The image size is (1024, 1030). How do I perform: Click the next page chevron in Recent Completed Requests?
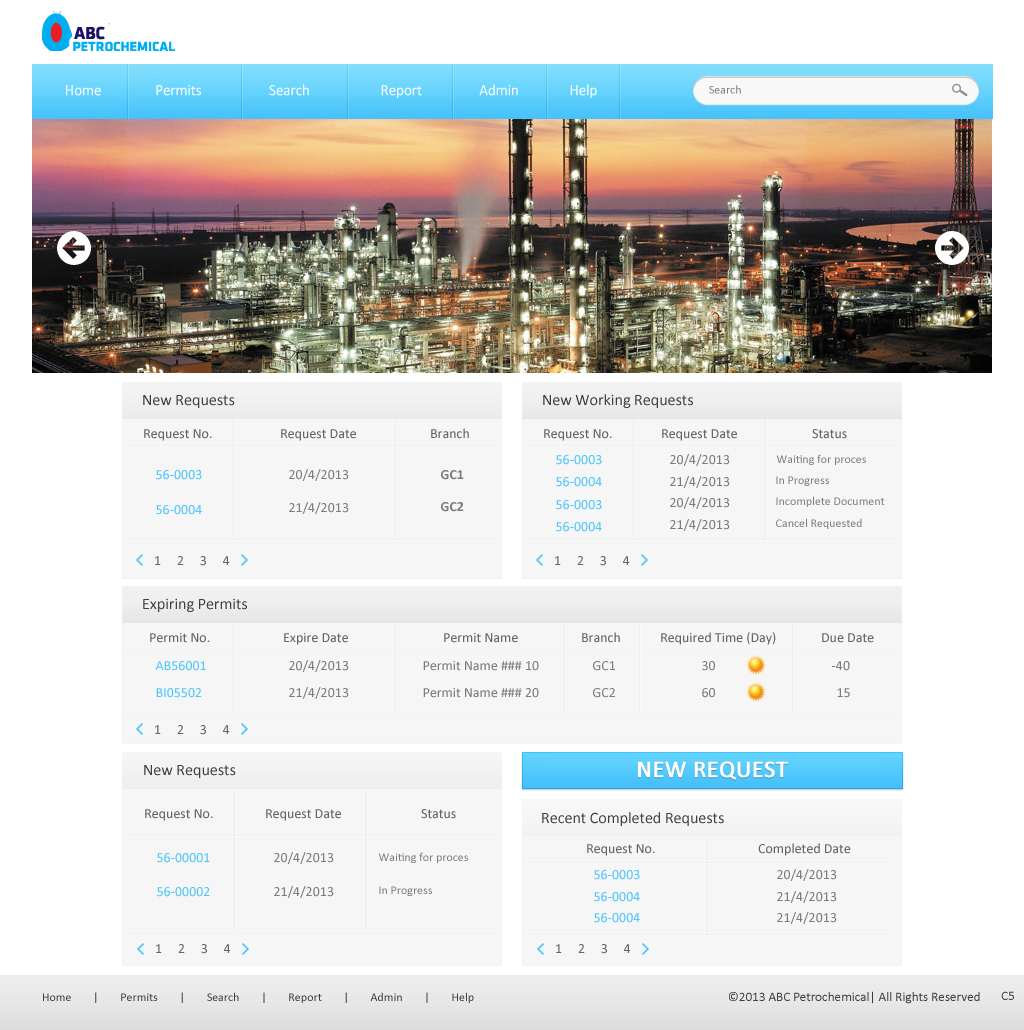[645, 948]
